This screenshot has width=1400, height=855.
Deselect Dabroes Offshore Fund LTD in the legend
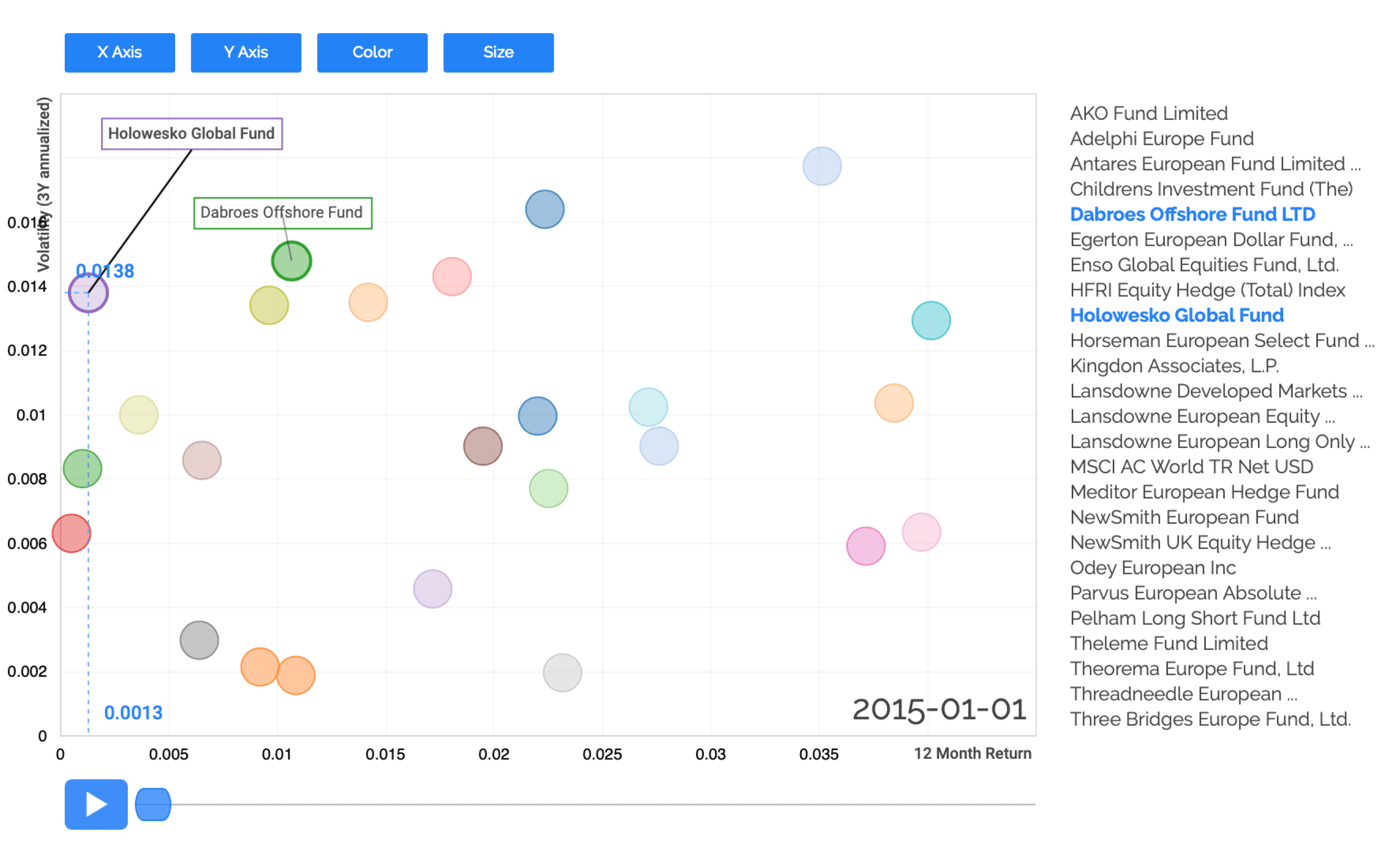click(1192, 214)
